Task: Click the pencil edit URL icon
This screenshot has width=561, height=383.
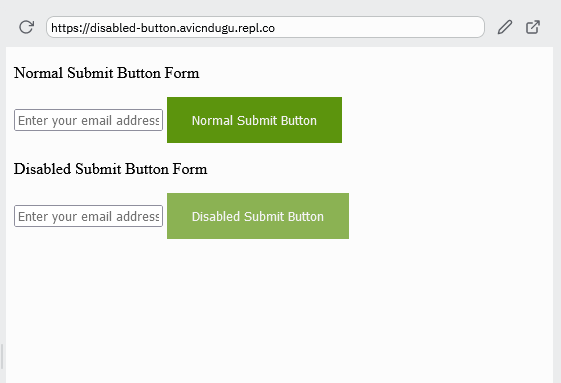Action: [x=504, y=27]
